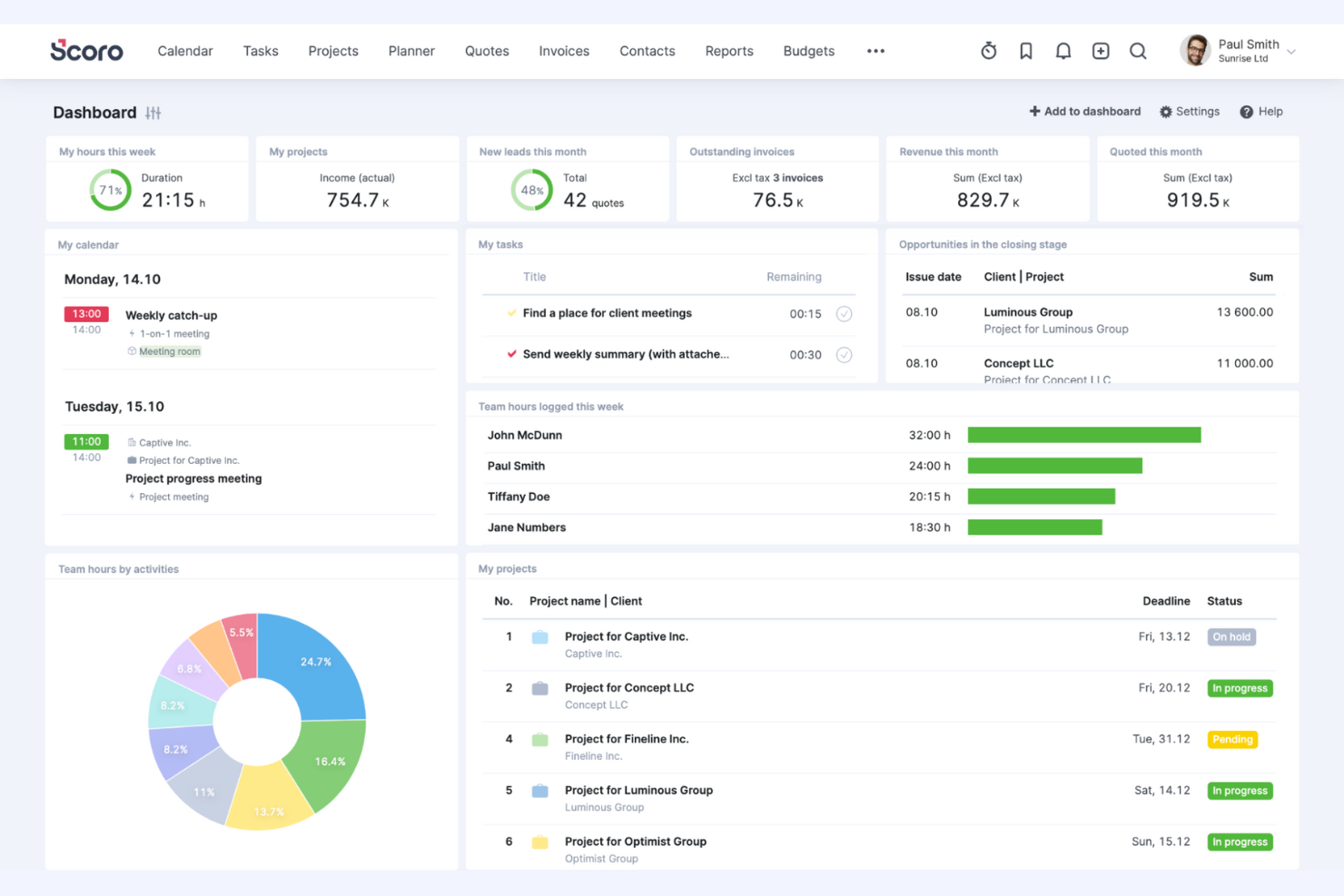The height and width of the screenshot is (896, 1344).
Task: Open the Planner menu
Action: [411, 51]
